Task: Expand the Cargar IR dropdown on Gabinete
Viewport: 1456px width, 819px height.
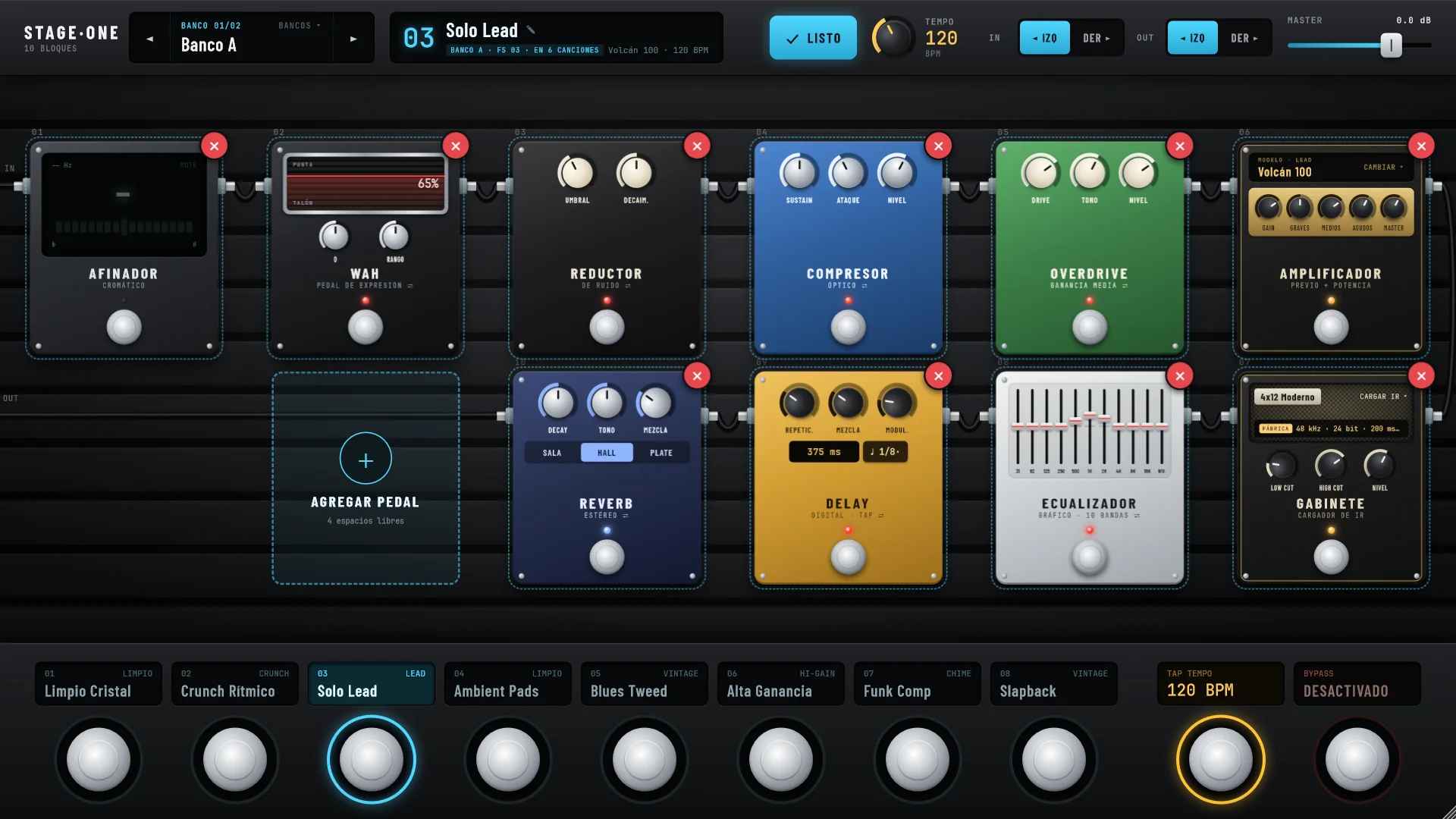Action: pyautogui.click(x=1382, y=397)
